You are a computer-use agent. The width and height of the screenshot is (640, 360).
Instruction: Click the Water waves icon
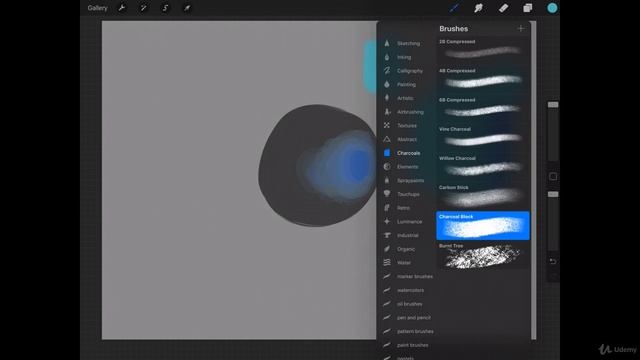pyautogui.click(x=387, y=263)
